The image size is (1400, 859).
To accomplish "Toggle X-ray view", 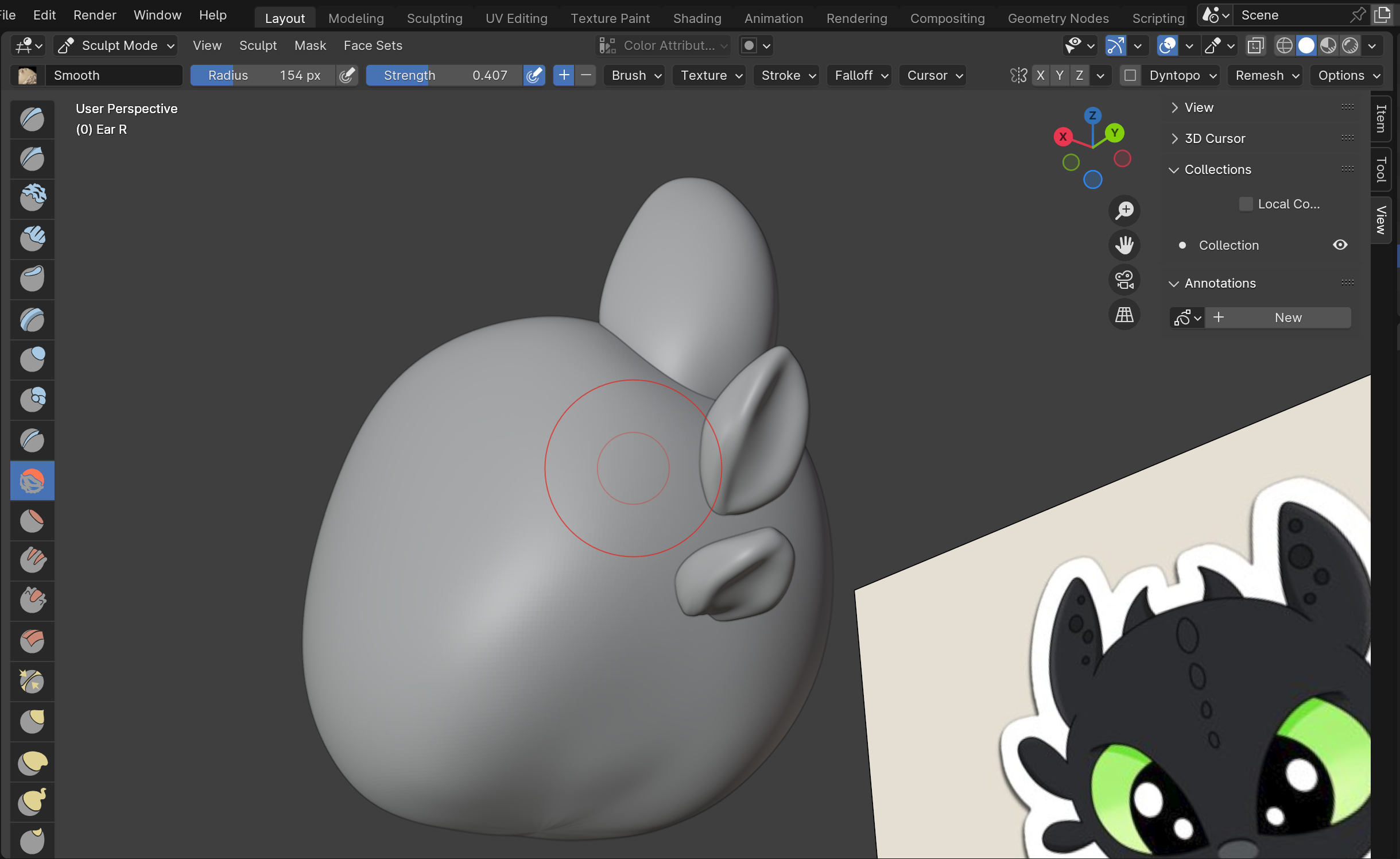I will 1255,45.
